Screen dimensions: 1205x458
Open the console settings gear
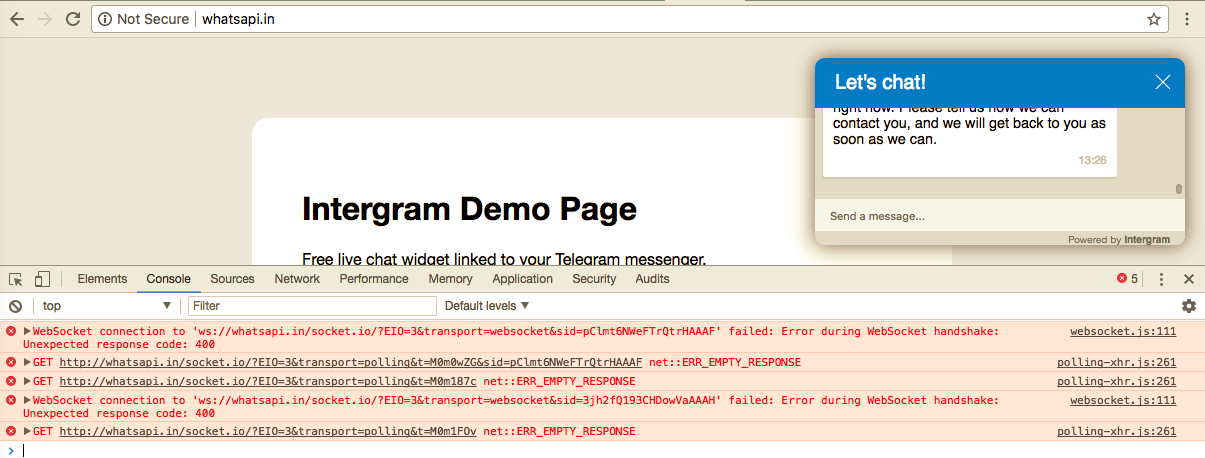[1189, 306]
